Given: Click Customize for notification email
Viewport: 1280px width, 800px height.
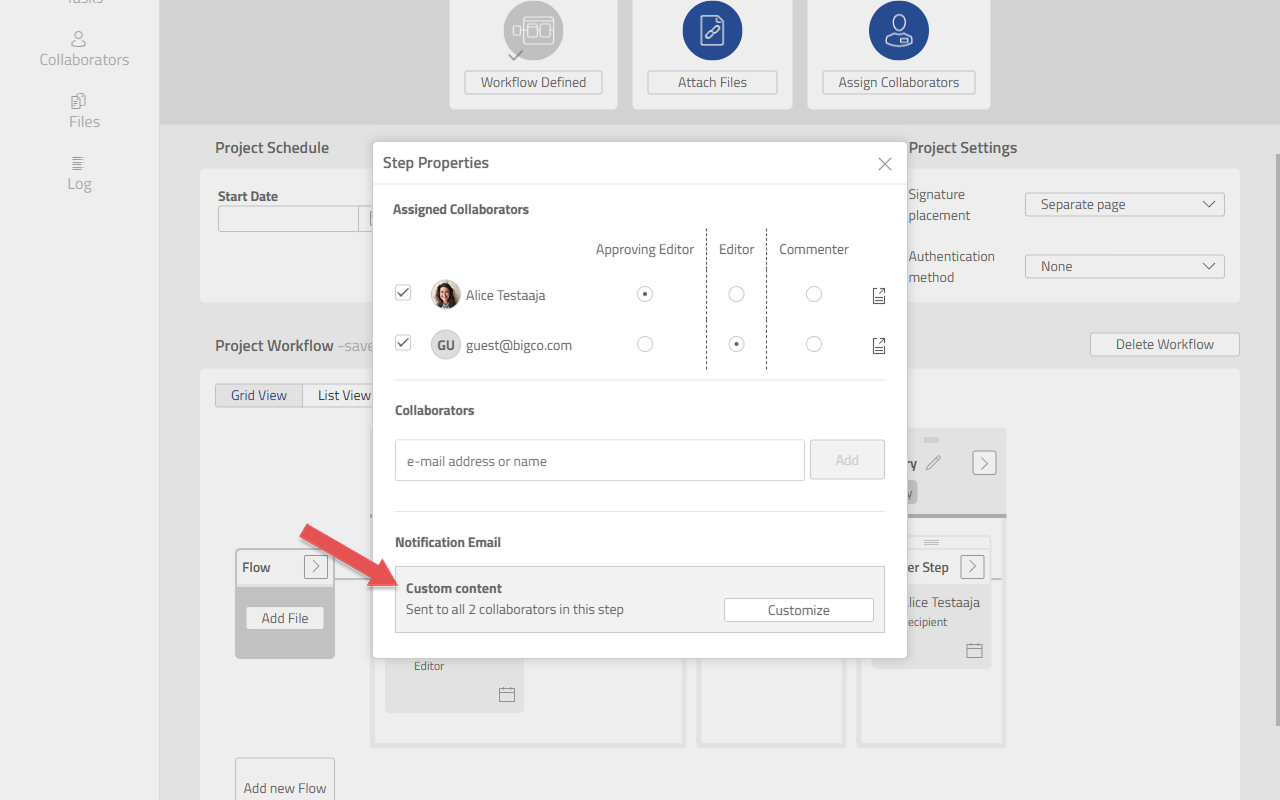Looking at the screenshot, I should pos(799,610).
